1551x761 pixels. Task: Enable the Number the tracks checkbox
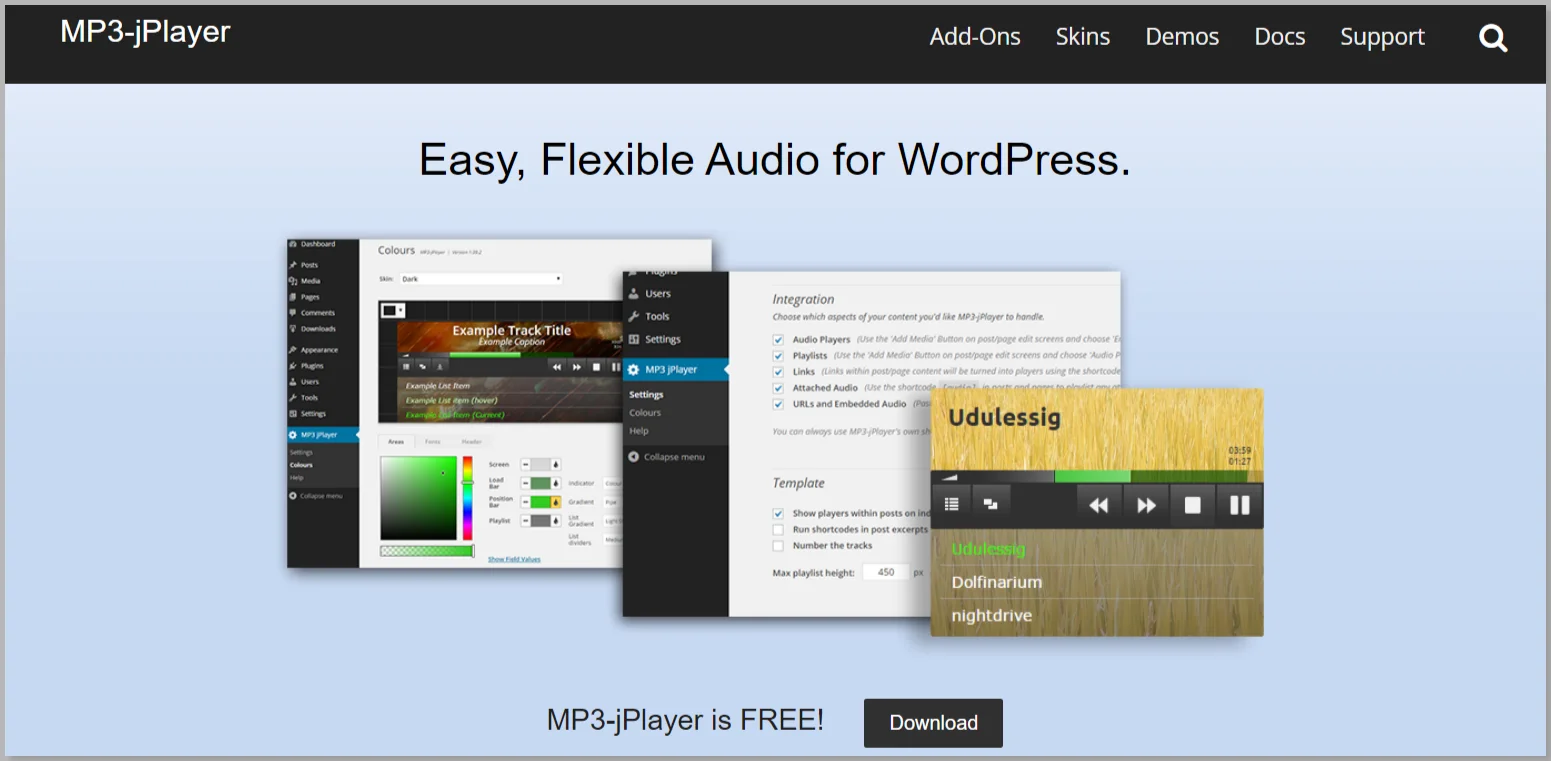tap(778, 546)
